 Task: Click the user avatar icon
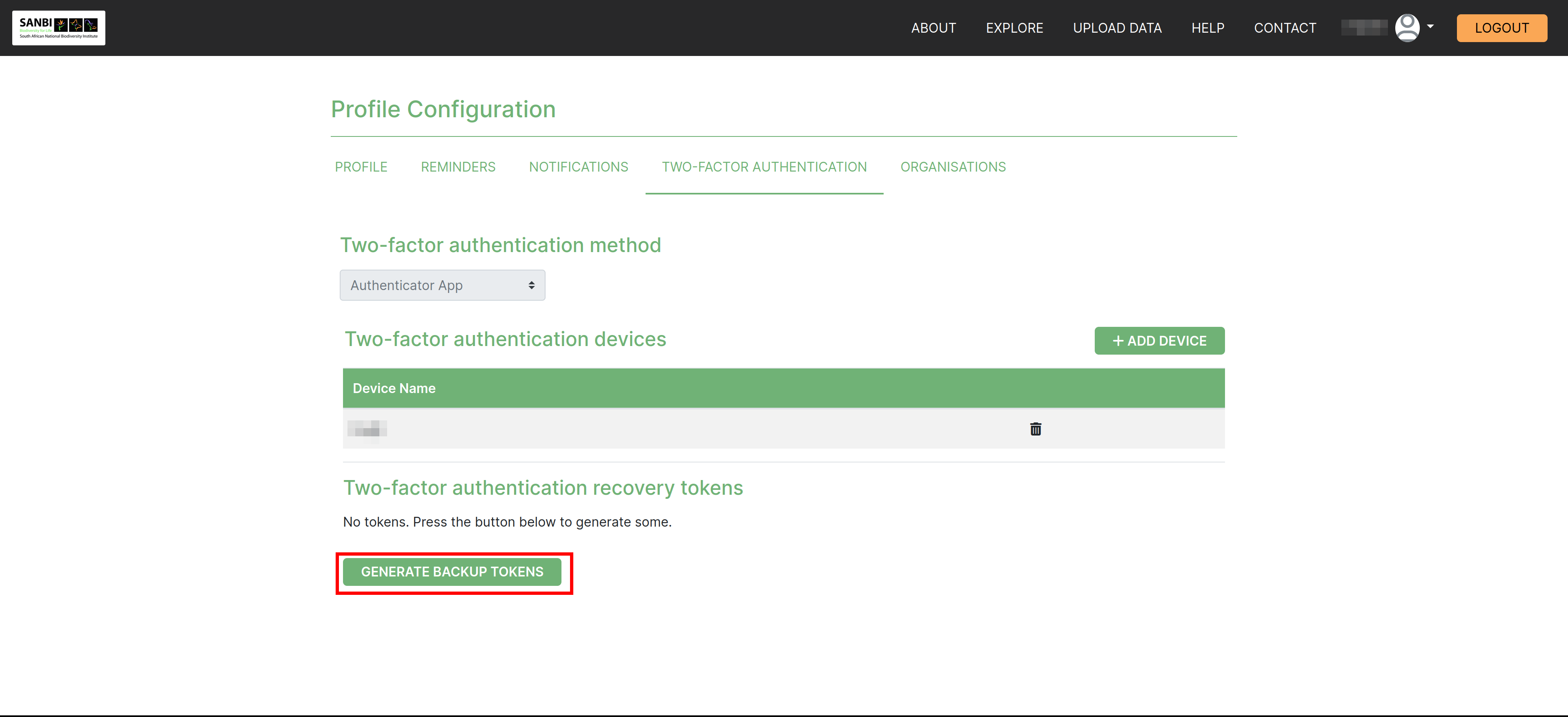tap(1407, 28)
